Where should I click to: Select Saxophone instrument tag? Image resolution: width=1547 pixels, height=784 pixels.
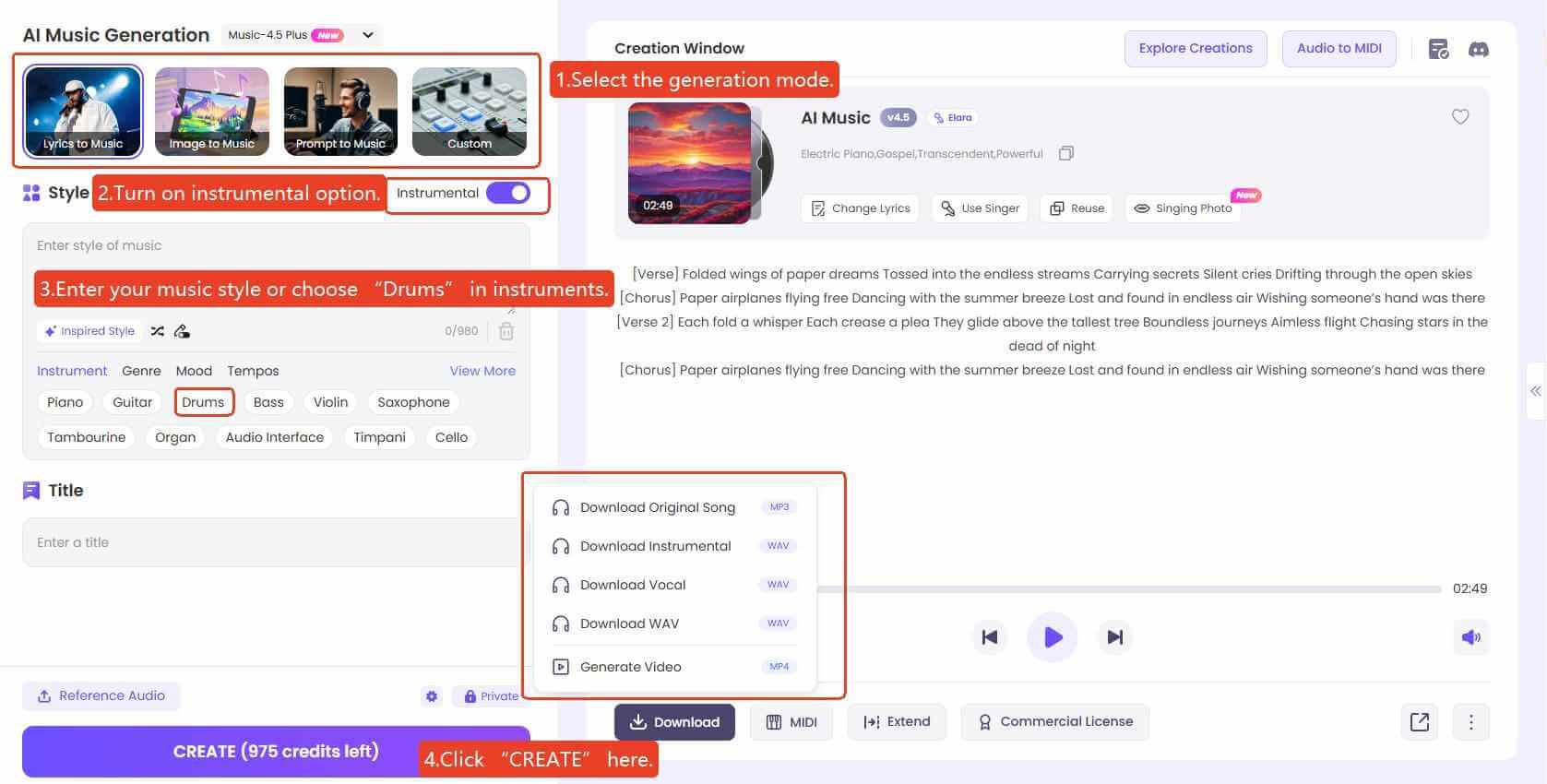pyautogui.click(x=413, y=402)
